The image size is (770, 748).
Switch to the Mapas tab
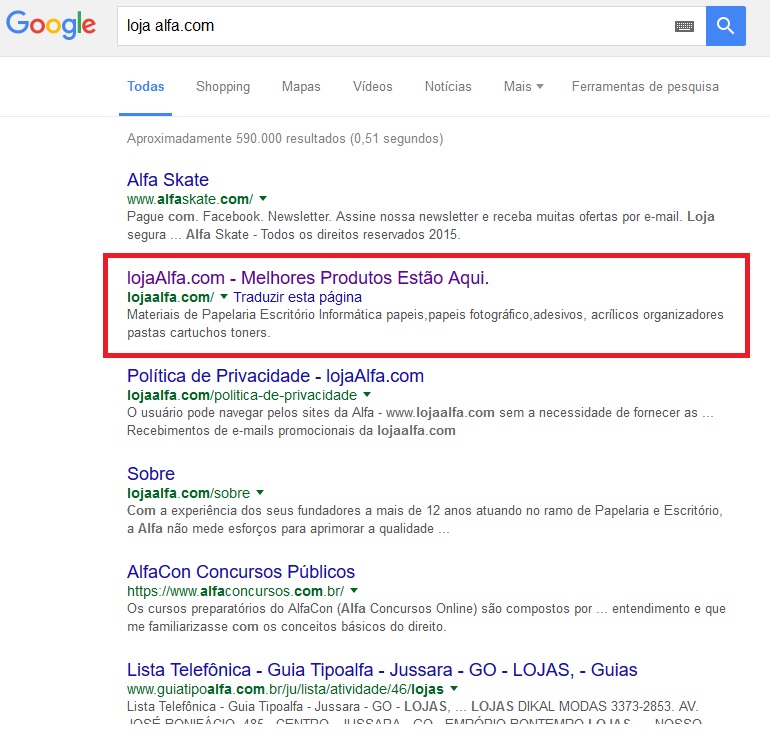coord(301,86)
